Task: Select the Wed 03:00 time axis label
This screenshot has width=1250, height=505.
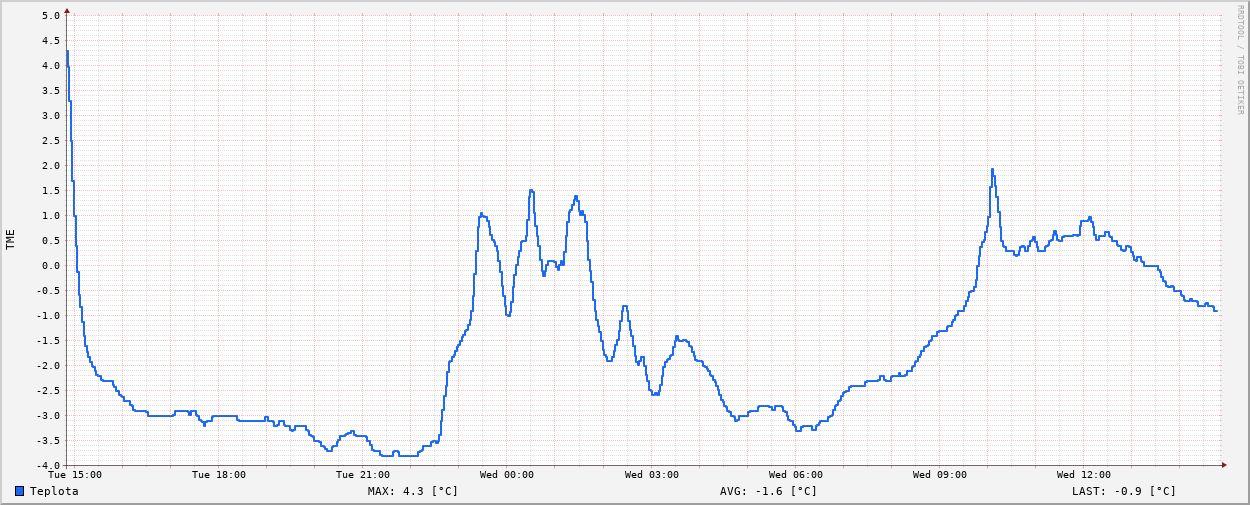Action: coord(652,475)
